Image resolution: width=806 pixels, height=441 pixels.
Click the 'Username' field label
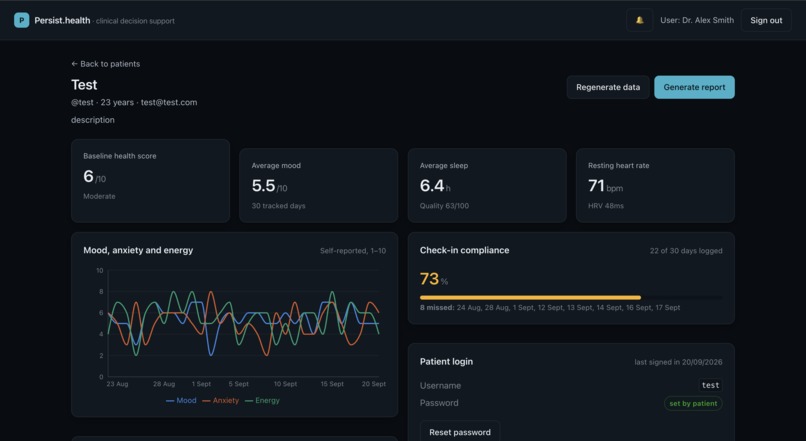pyautogui.click(x=441, y=385)
